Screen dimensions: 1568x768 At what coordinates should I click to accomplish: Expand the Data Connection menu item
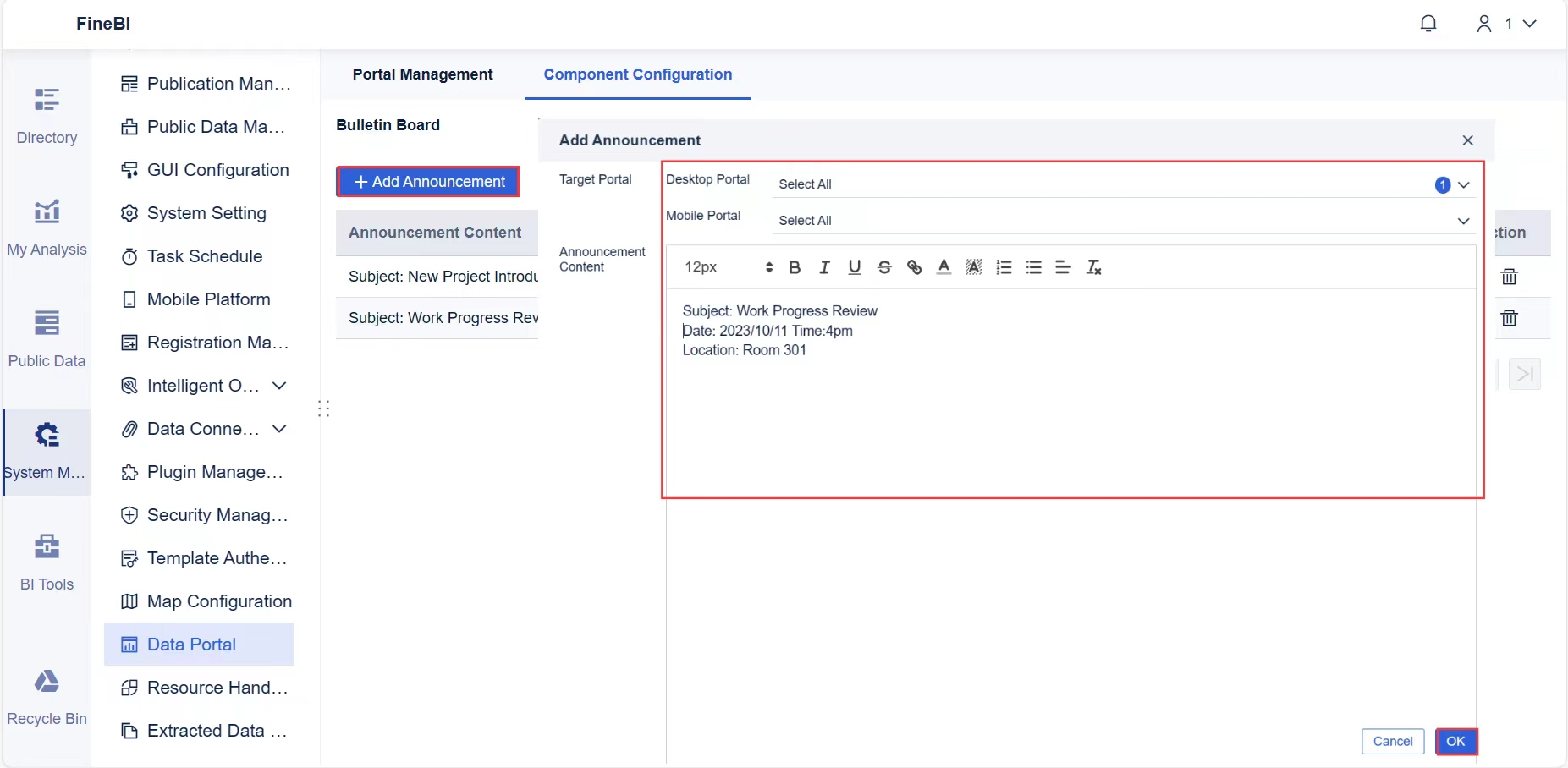279,429
